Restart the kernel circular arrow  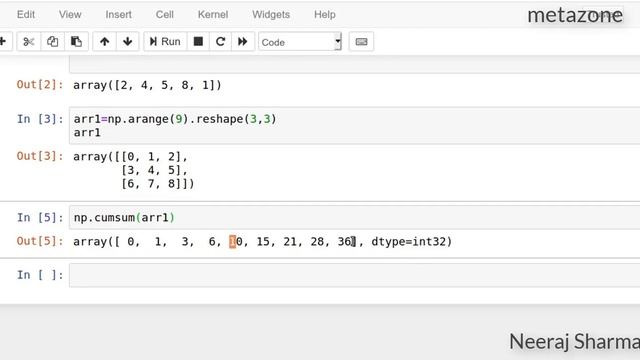click(220, 42)
